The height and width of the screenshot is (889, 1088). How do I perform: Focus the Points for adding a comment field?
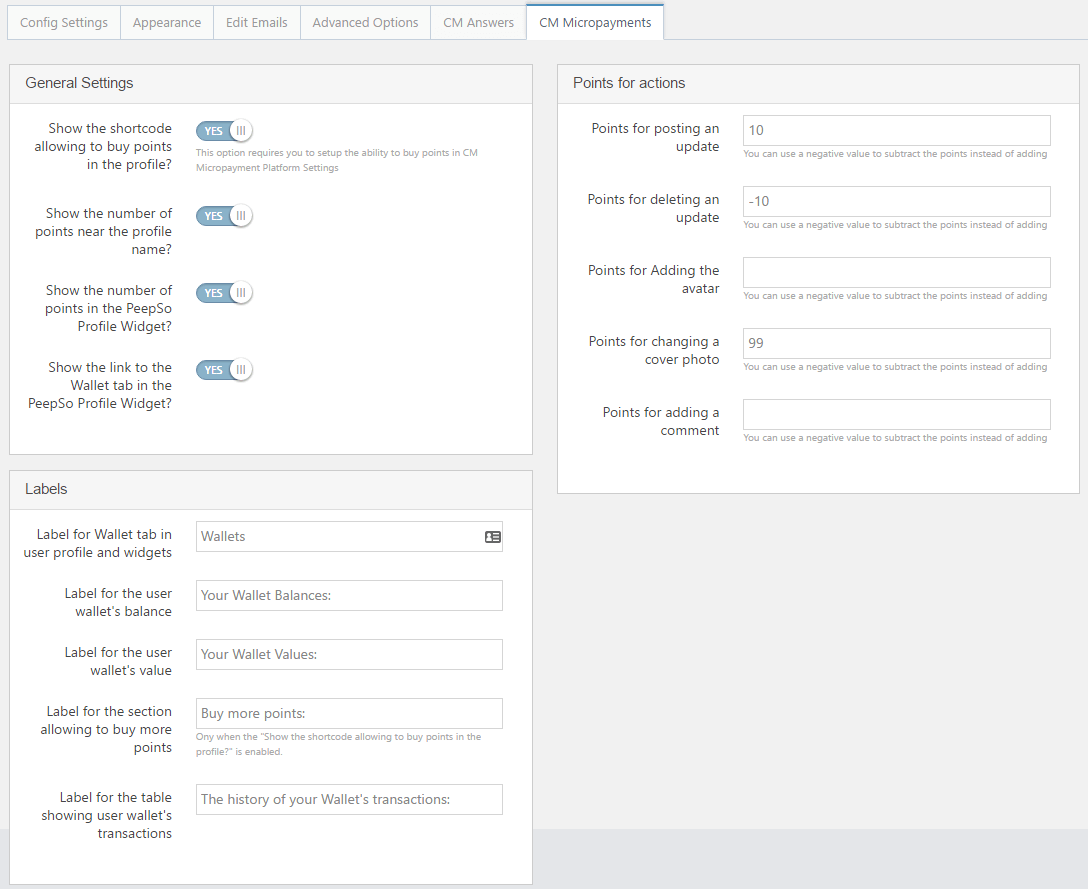click(x=896, y=415)
